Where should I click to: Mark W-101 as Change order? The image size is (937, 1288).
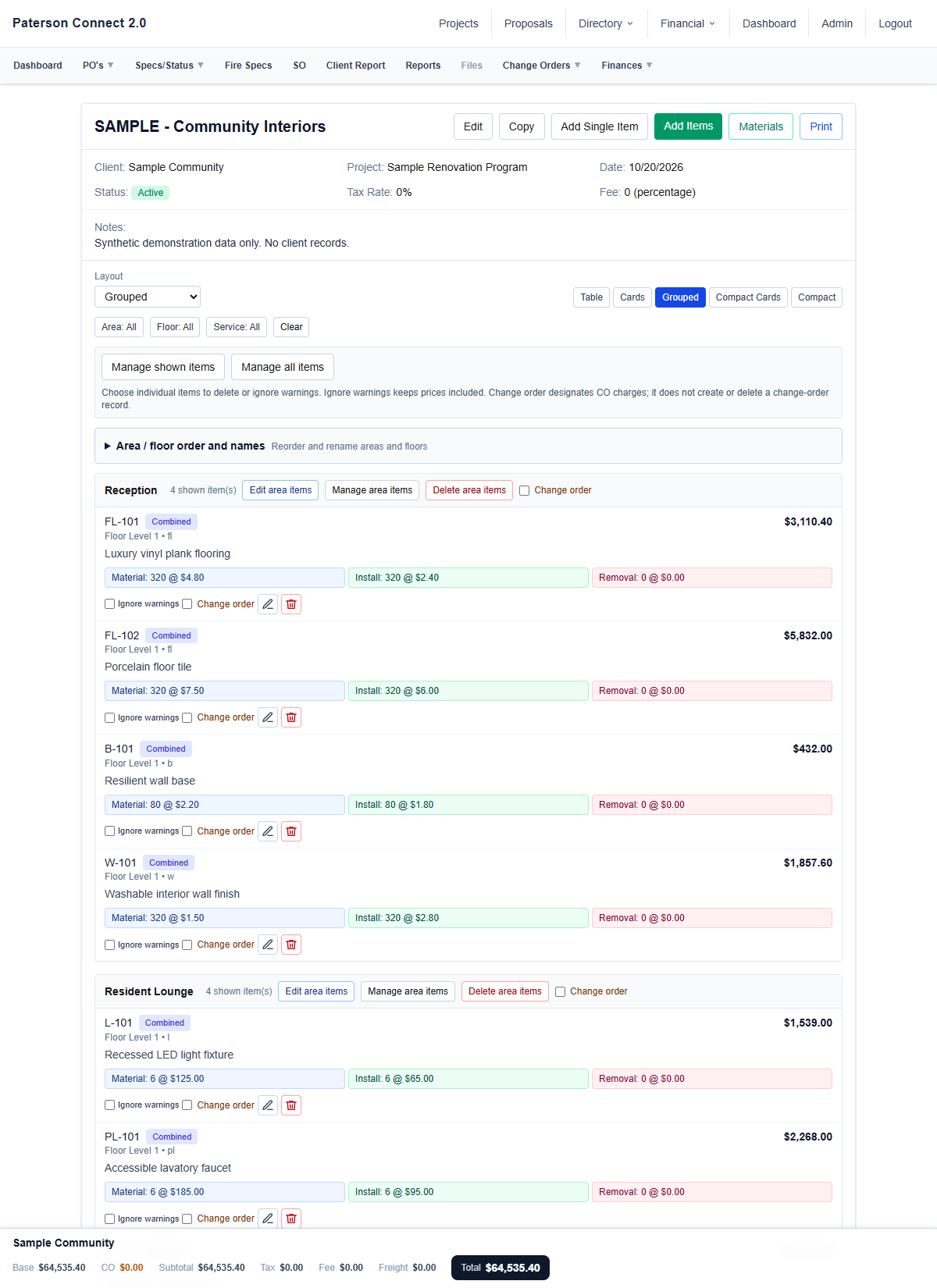coord(187,945)
